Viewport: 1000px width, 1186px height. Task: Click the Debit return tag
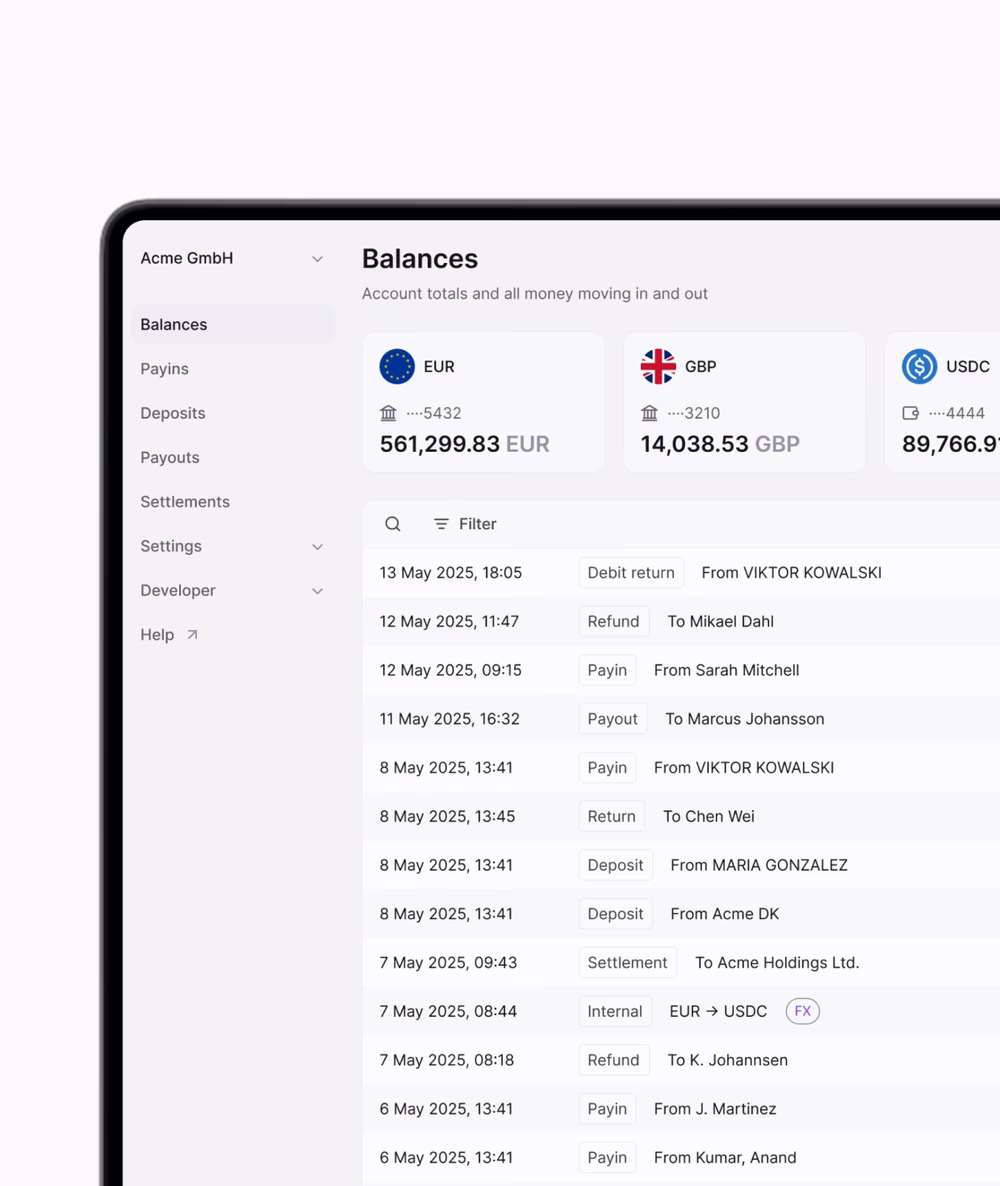pos(631,573)
